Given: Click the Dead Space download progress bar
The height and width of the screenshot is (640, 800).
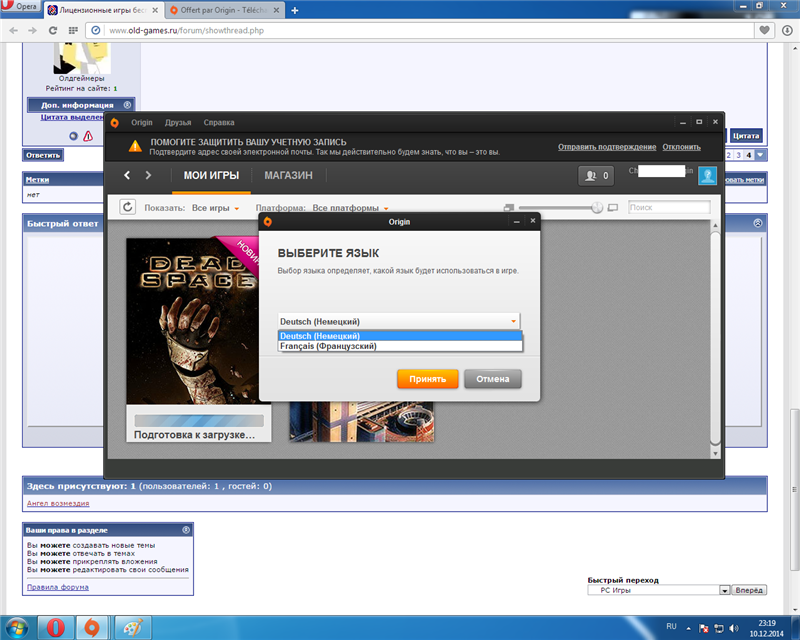Looking at the screenshot, I should (x=199, y=421).
